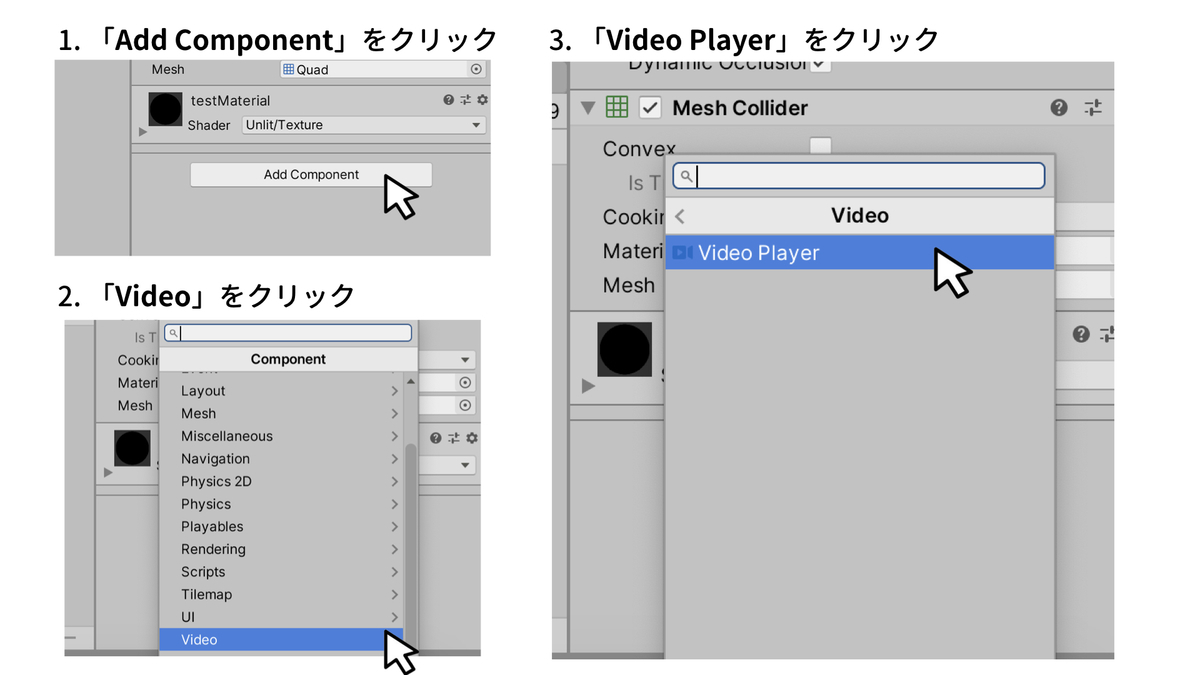Click material sphere preview in step 2
Viewport: 1200px width, 675px height.
tap(132, 448)
